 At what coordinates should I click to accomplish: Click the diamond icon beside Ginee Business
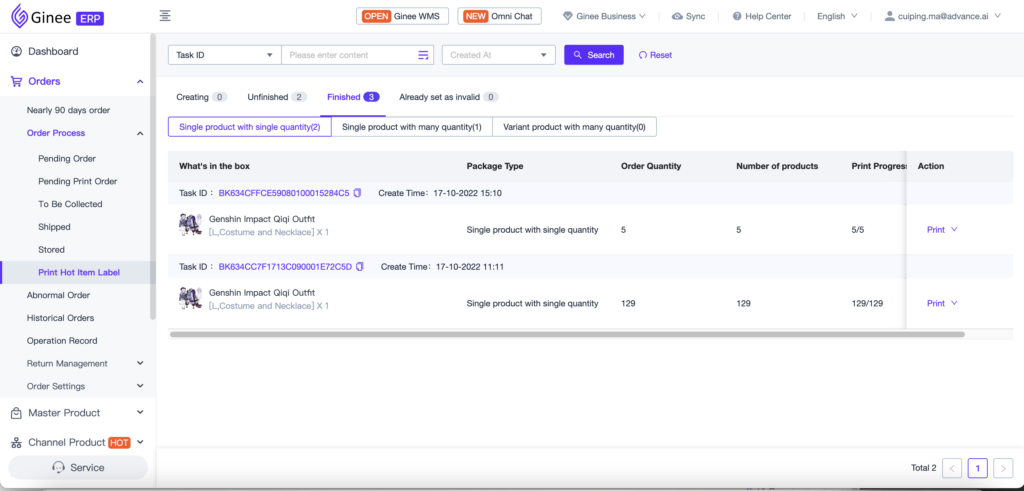[568, 16]
